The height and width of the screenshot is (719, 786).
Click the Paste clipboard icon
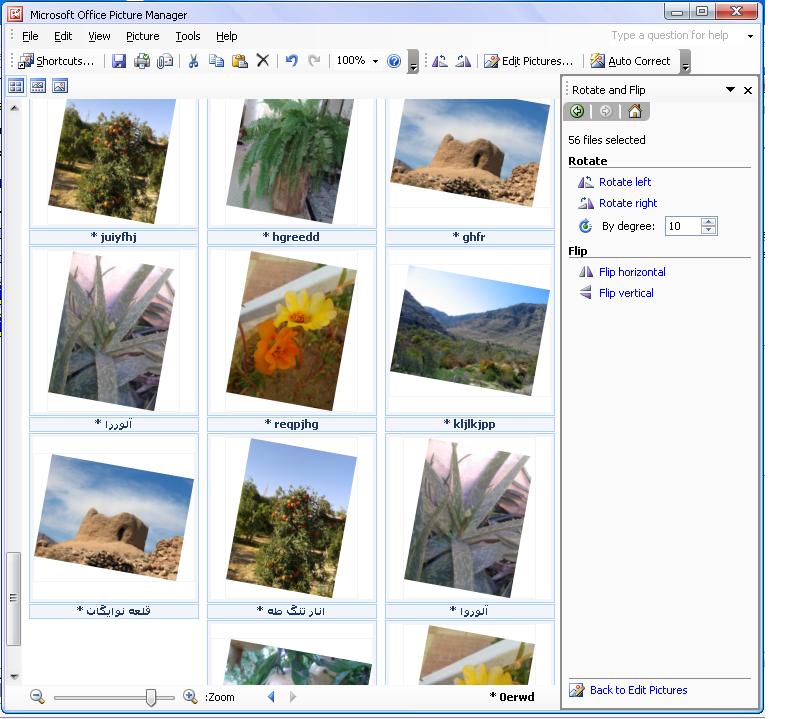(x=240, y=61)
